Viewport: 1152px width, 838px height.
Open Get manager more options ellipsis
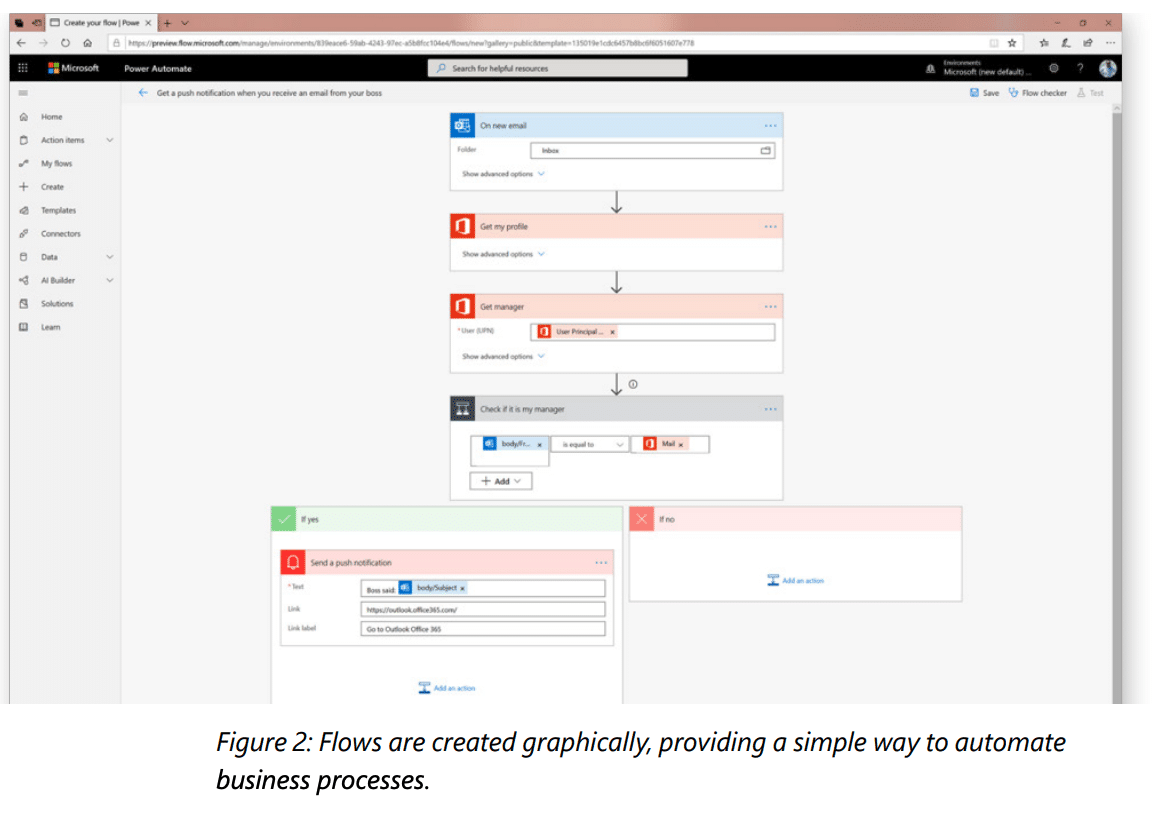pos(770,306)
